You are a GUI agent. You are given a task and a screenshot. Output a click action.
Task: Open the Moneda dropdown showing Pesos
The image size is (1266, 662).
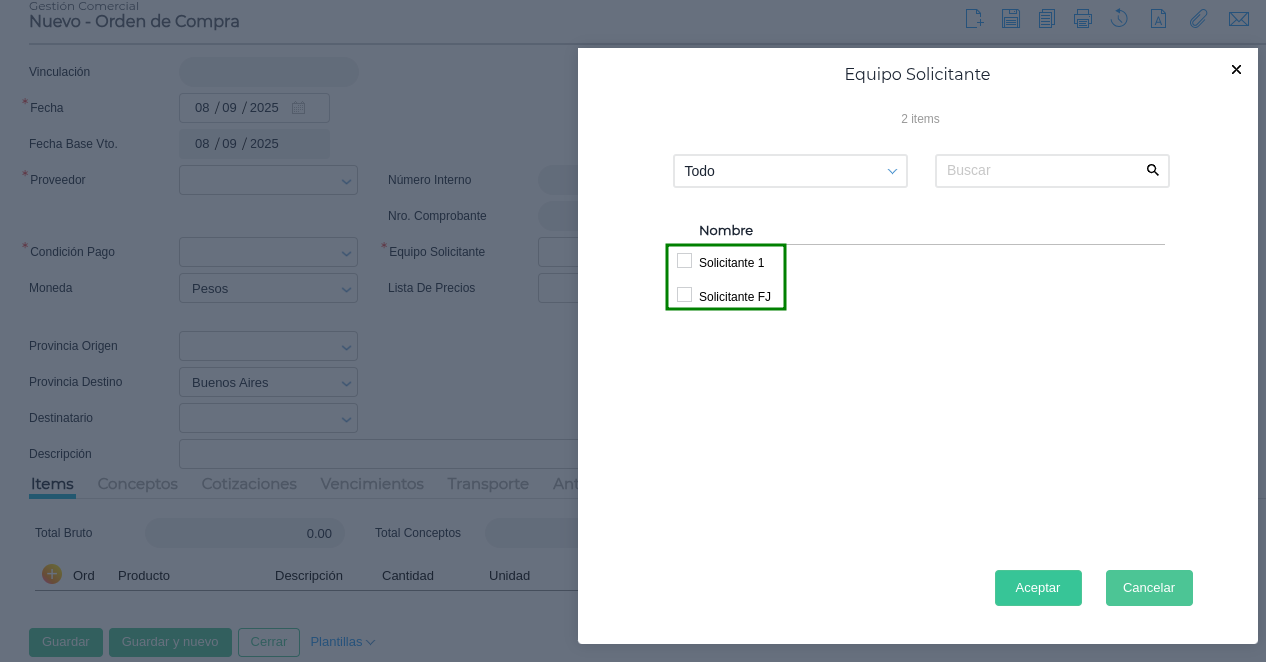point(268,288)
